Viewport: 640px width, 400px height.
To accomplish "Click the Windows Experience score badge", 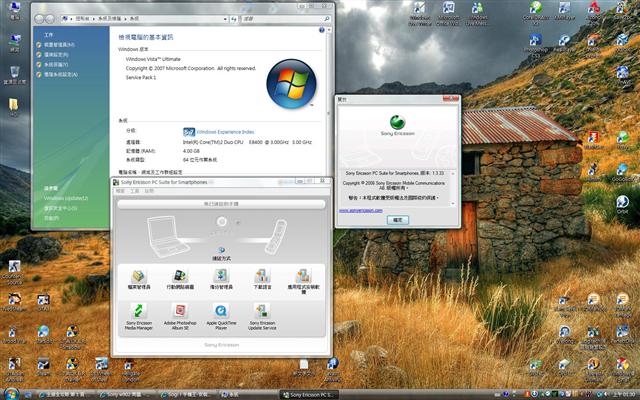I will click(189, 132).
